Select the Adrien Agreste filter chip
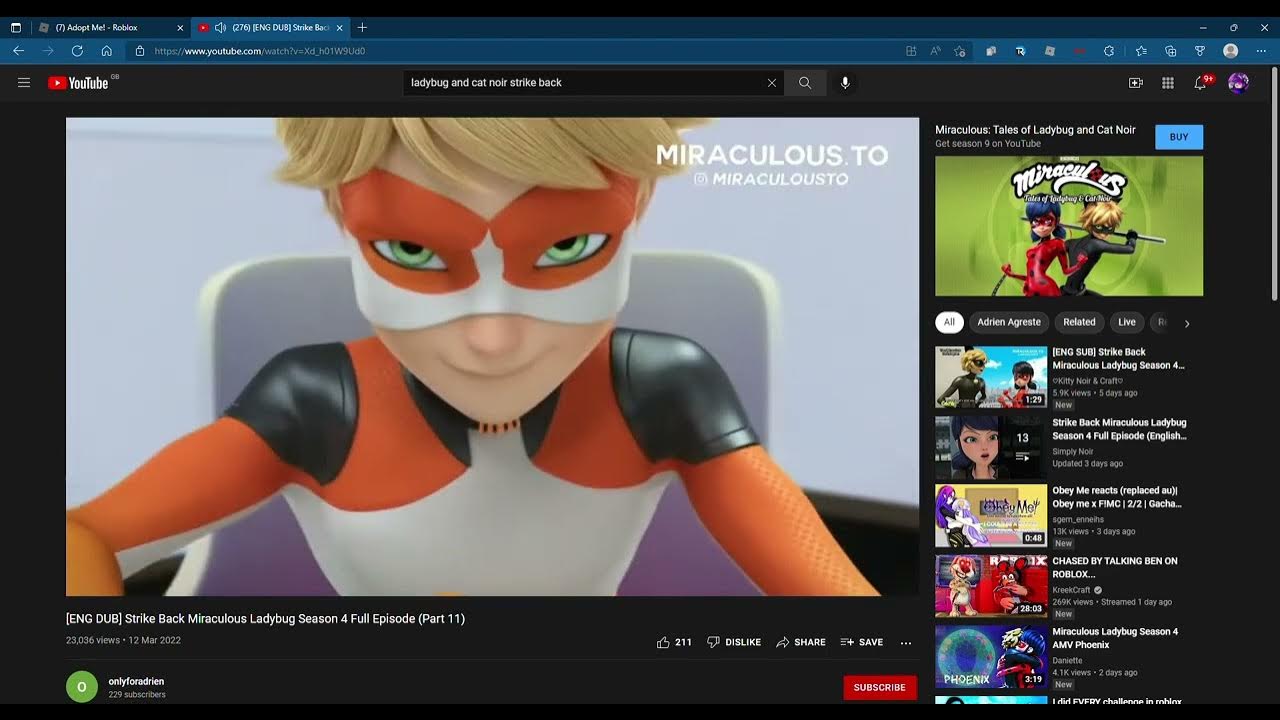Image resolution: width=1280 pixels, height=720 pixels. [1009, 322]
